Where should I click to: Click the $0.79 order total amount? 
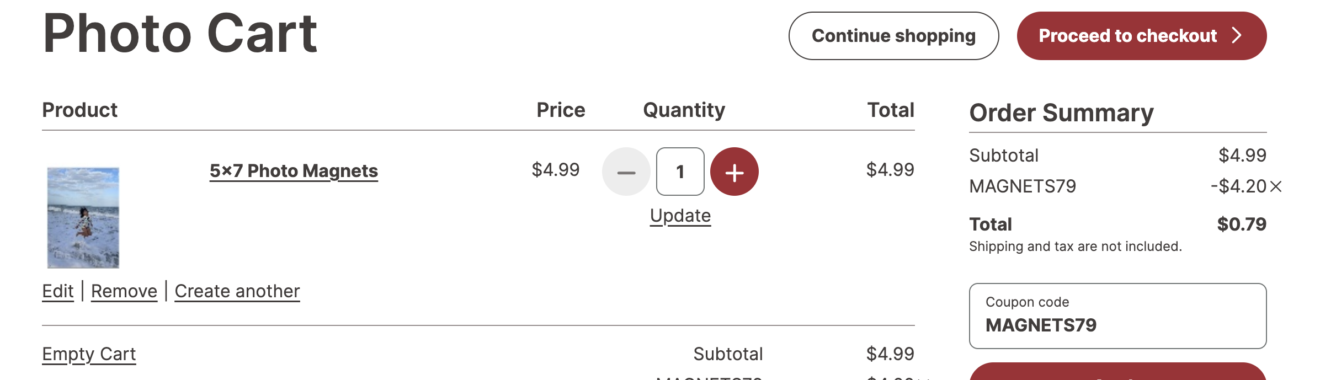1242,224
